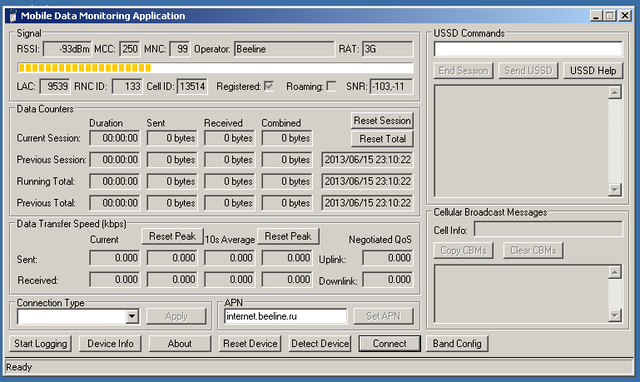Click the cellular broadcast messages text area
Screen dimensions: 640x382
point(521,293)
